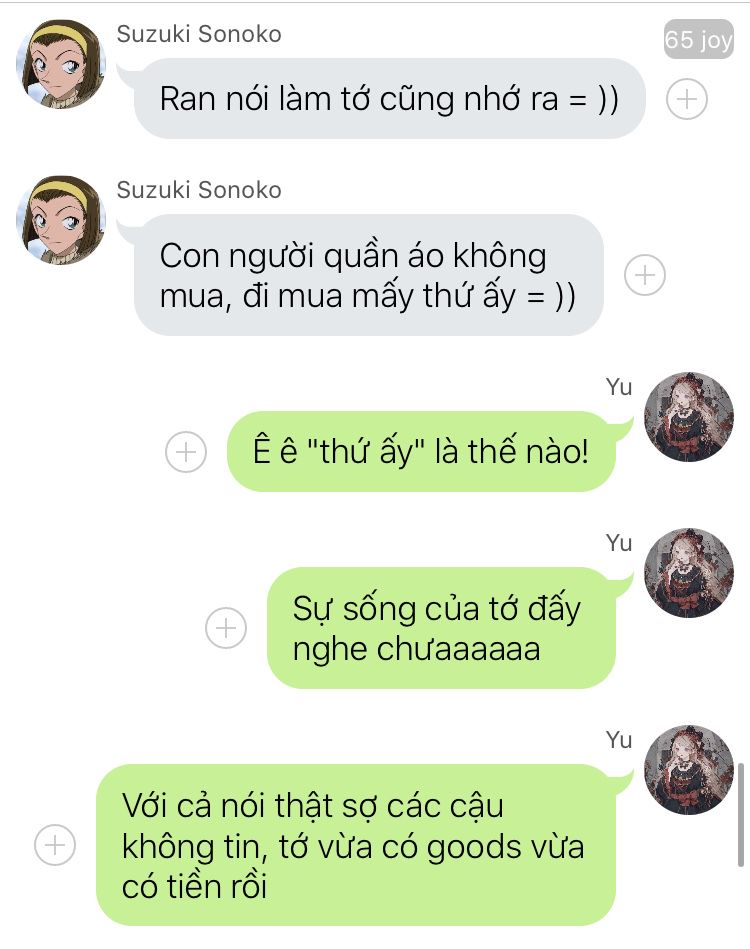Select the "Ran nói làm tớ cũng nhớ ra" bubble

coord(389,99)
